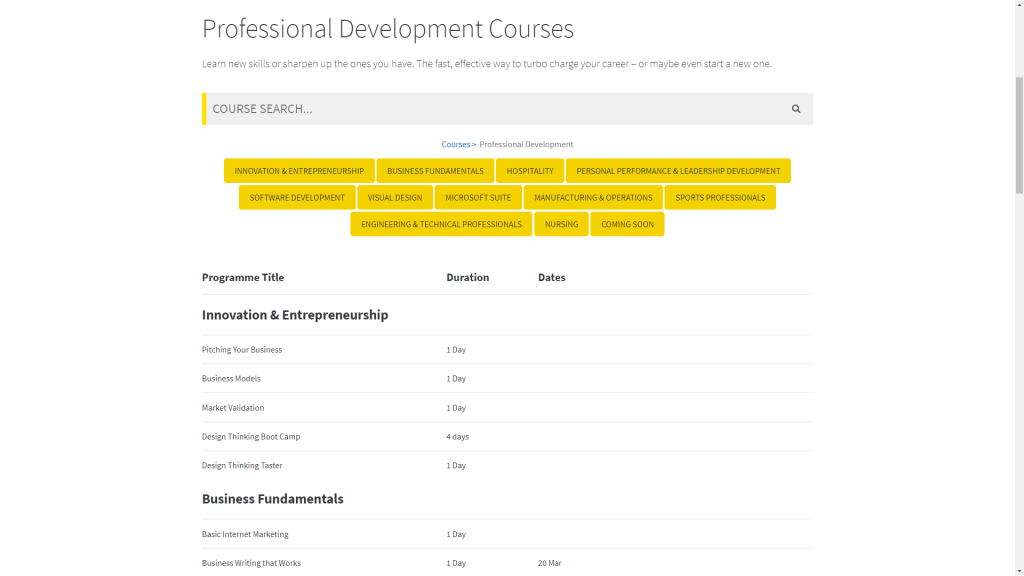
Task: Click the 20 Mar date cell
Action: click(x=549, y=563)
